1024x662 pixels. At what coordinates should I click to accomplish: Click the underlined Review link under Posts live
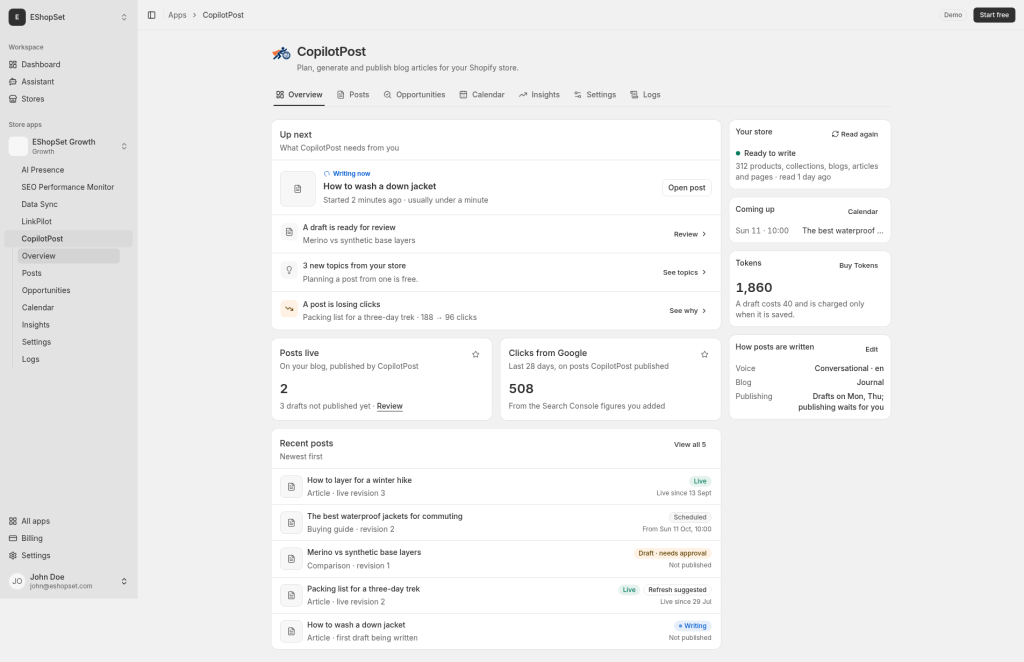pos(389,406)
